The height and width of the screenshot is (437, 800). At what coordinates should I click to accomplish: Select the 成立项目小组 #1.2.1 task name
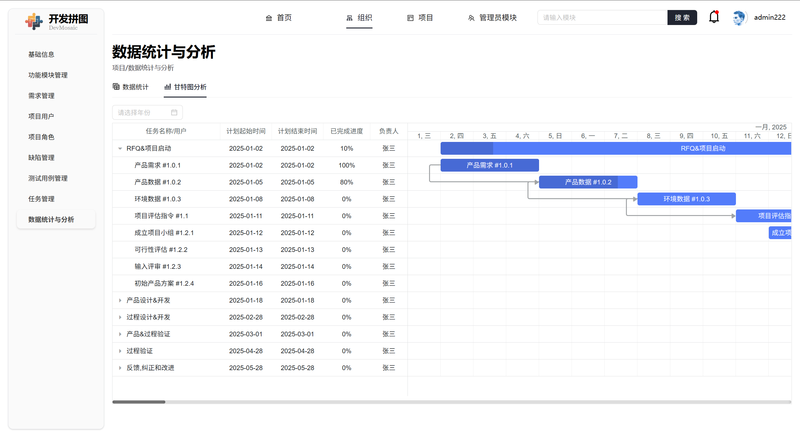(164, 233)
